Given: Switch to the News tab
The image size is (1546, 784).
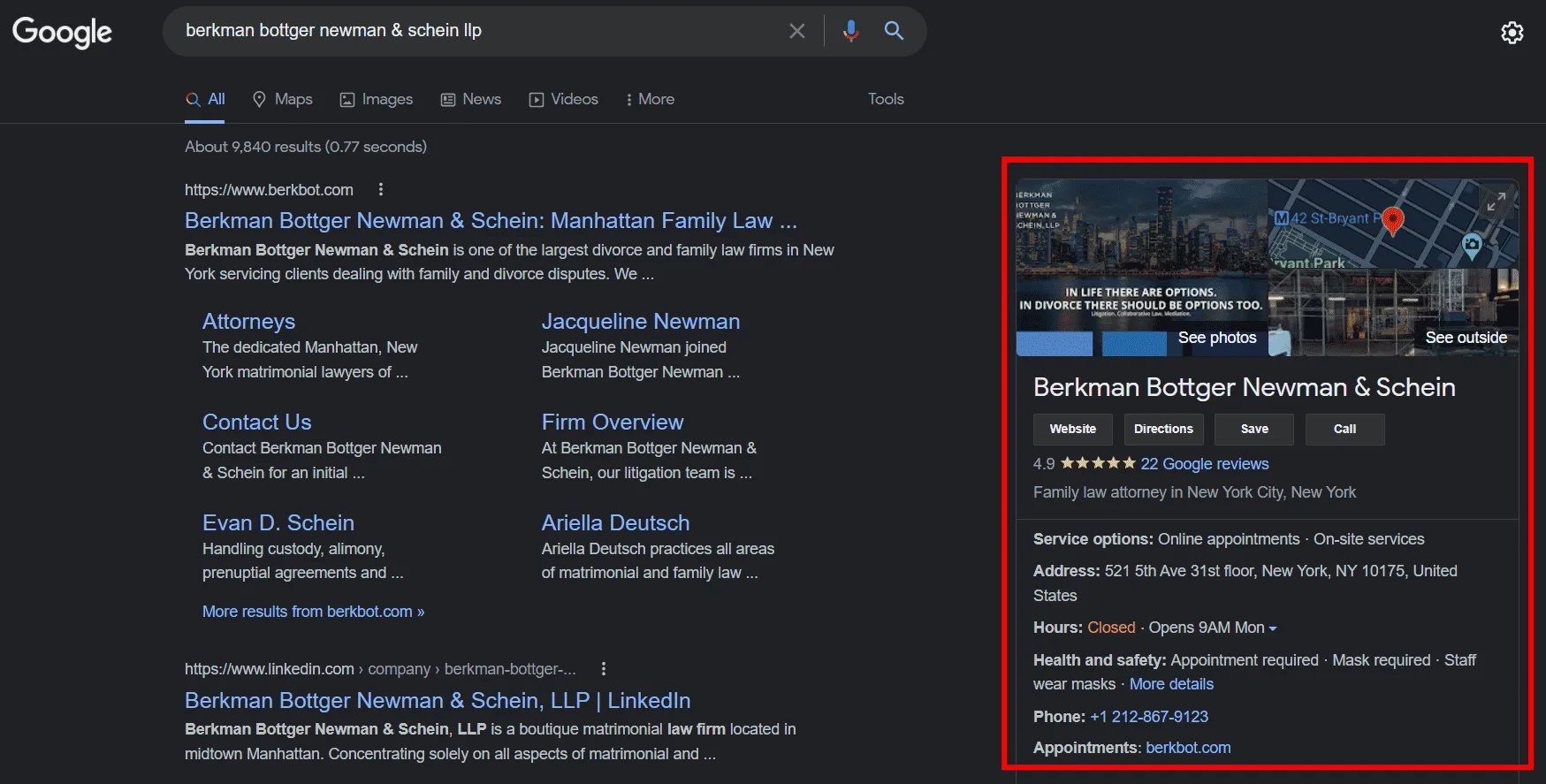Looking at the screenshot, I should tap(471, 99).
